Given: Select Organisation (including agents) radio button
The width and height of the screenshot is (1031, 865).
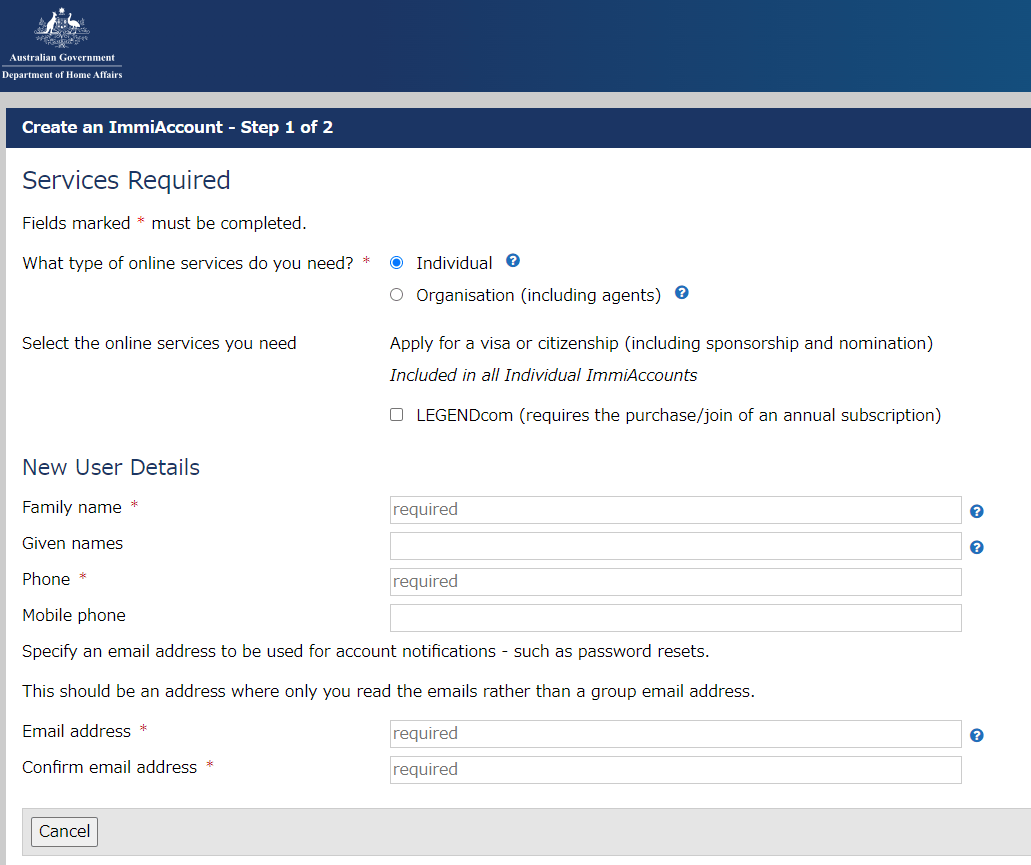Looking at the screenshot, I should 396,294.
